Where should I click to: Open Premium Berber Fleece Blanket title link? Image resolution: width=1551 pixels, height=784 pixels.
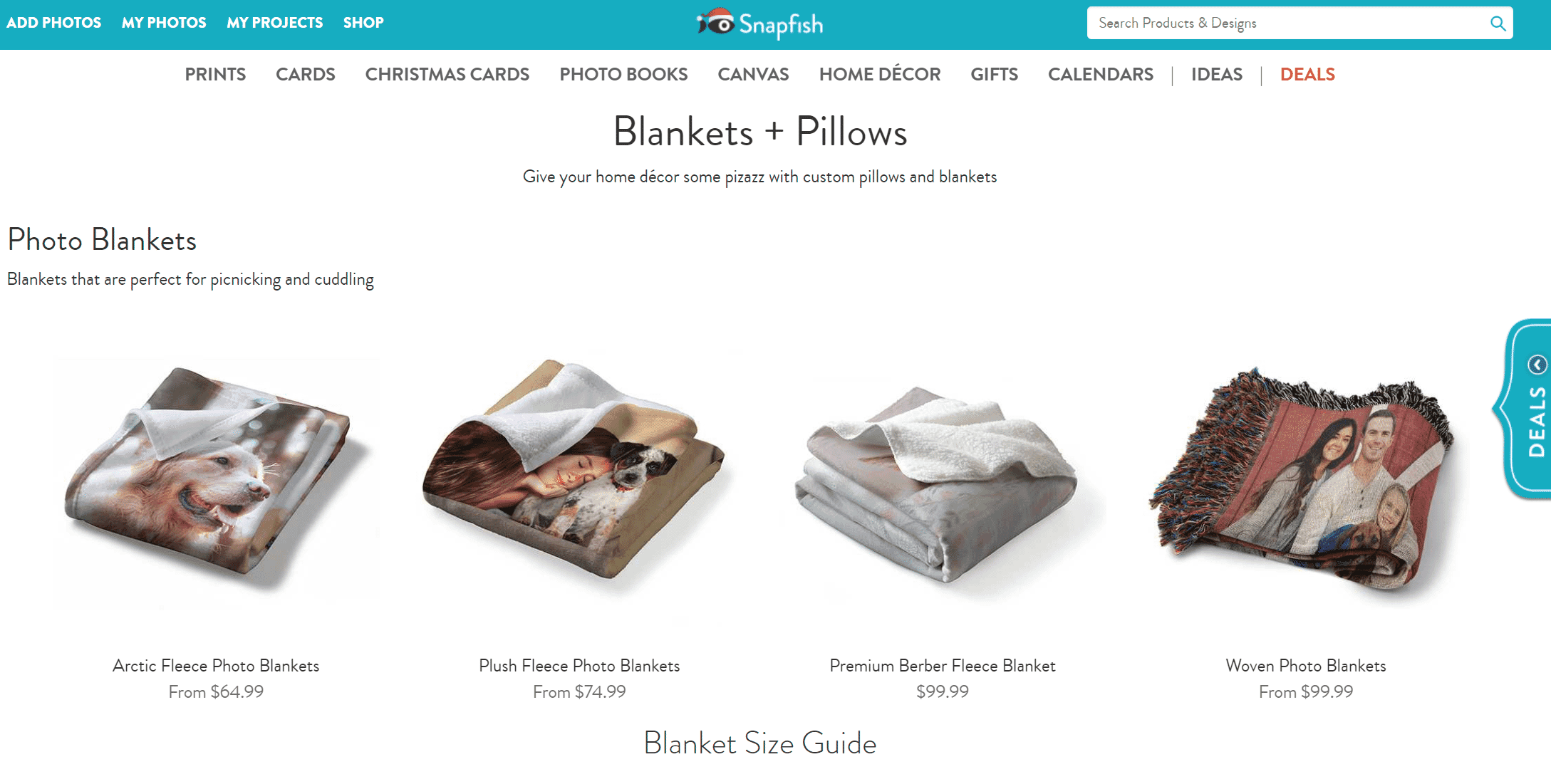[x=943, y=666]
